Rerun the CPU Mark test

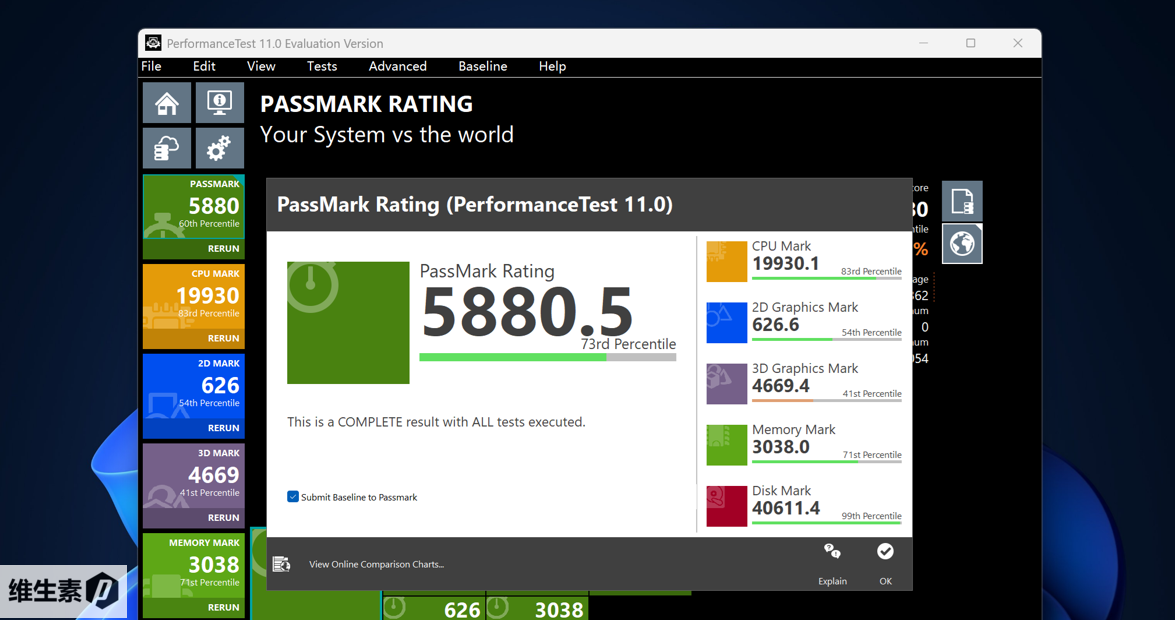223,338
